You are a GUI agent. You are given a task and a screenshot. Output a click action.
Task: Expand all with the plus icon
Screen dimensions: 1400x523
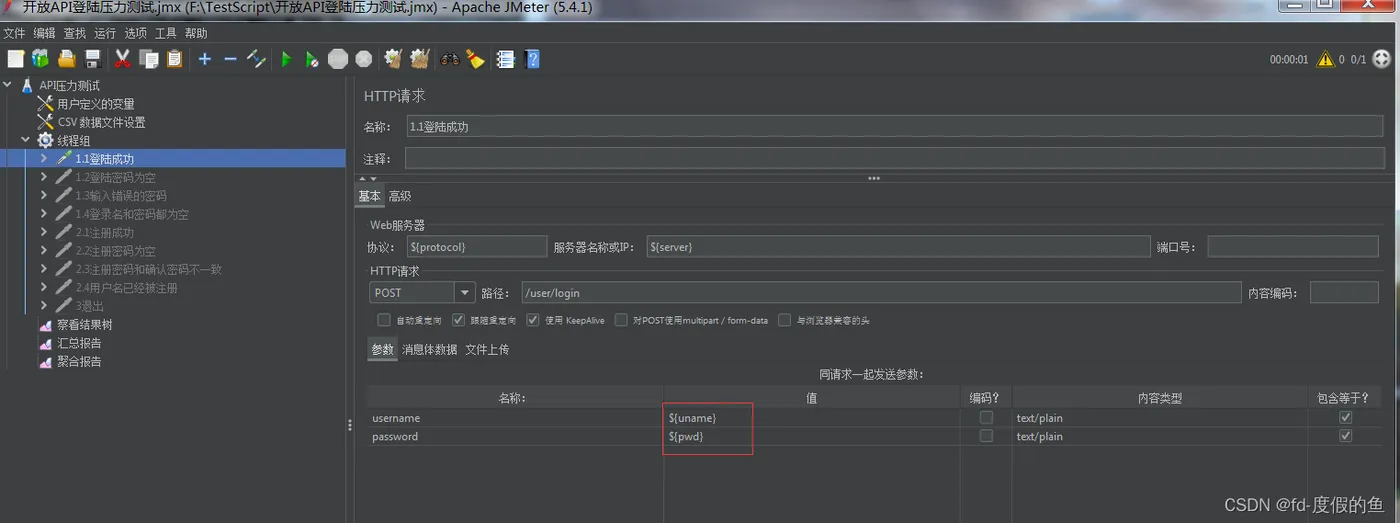pos(205,59)
